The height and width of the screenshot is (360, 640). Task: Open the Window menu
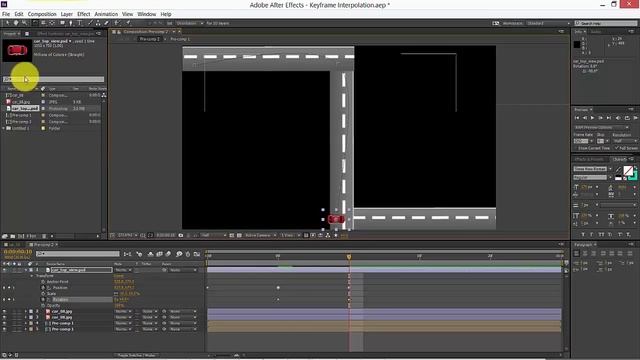click(x=147, y=14)
